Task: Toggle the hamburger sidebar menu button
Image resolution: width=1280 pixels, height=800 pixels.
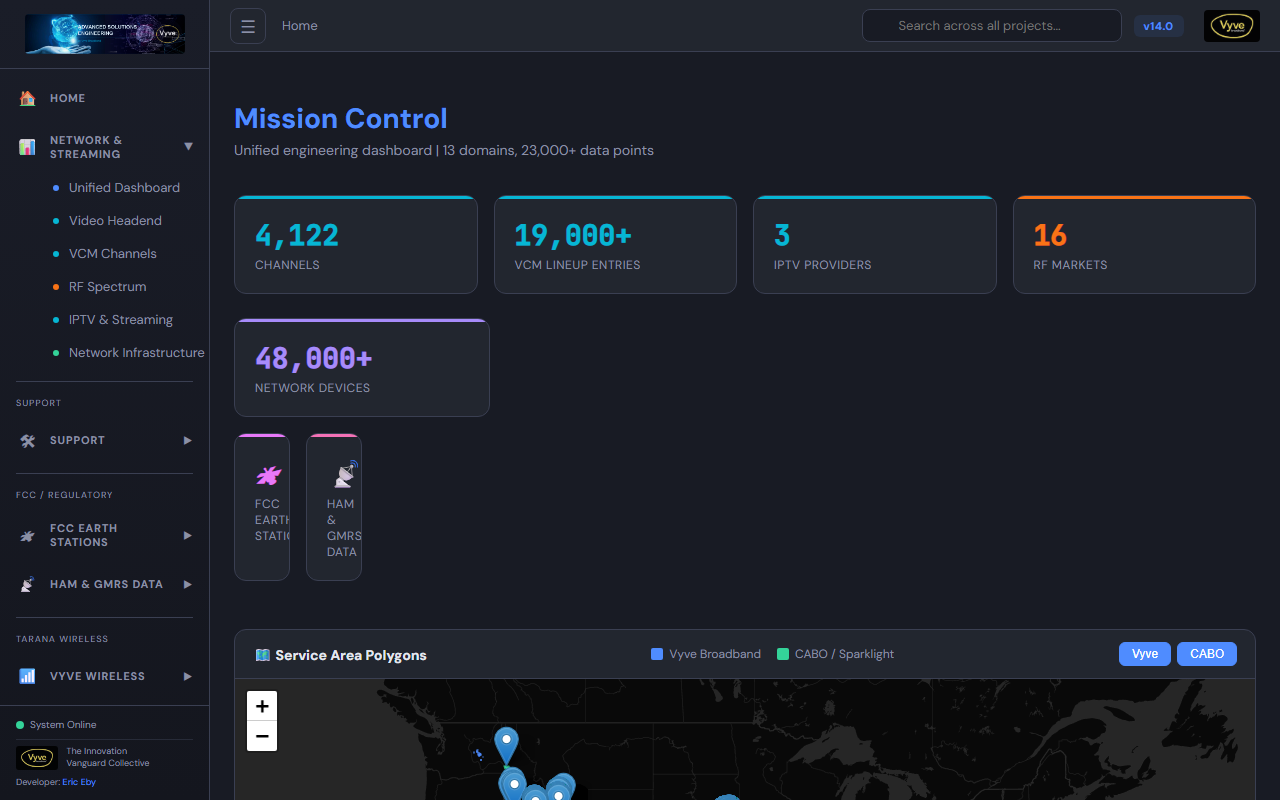Action: pos(248,26)
